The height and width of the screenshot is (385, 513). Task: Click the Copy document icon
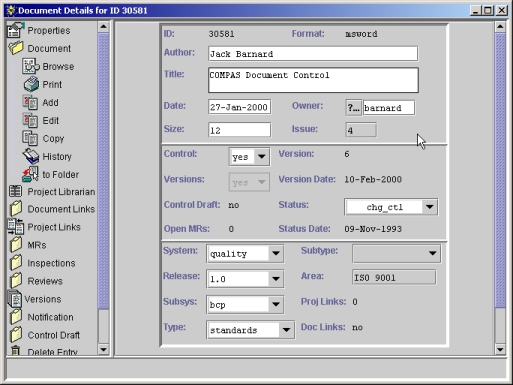(x=30, y=138)
